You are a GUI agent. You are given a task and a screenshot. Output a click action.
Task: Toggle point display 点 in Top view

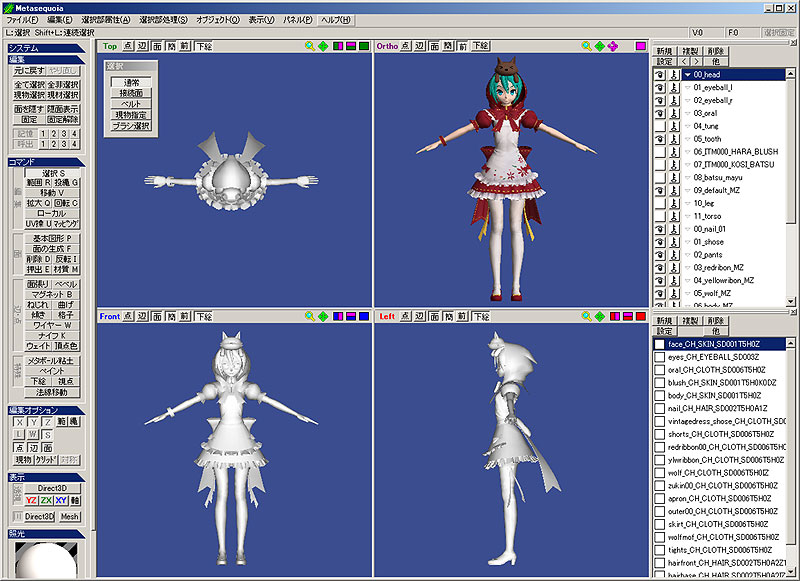tap(128, 46)
